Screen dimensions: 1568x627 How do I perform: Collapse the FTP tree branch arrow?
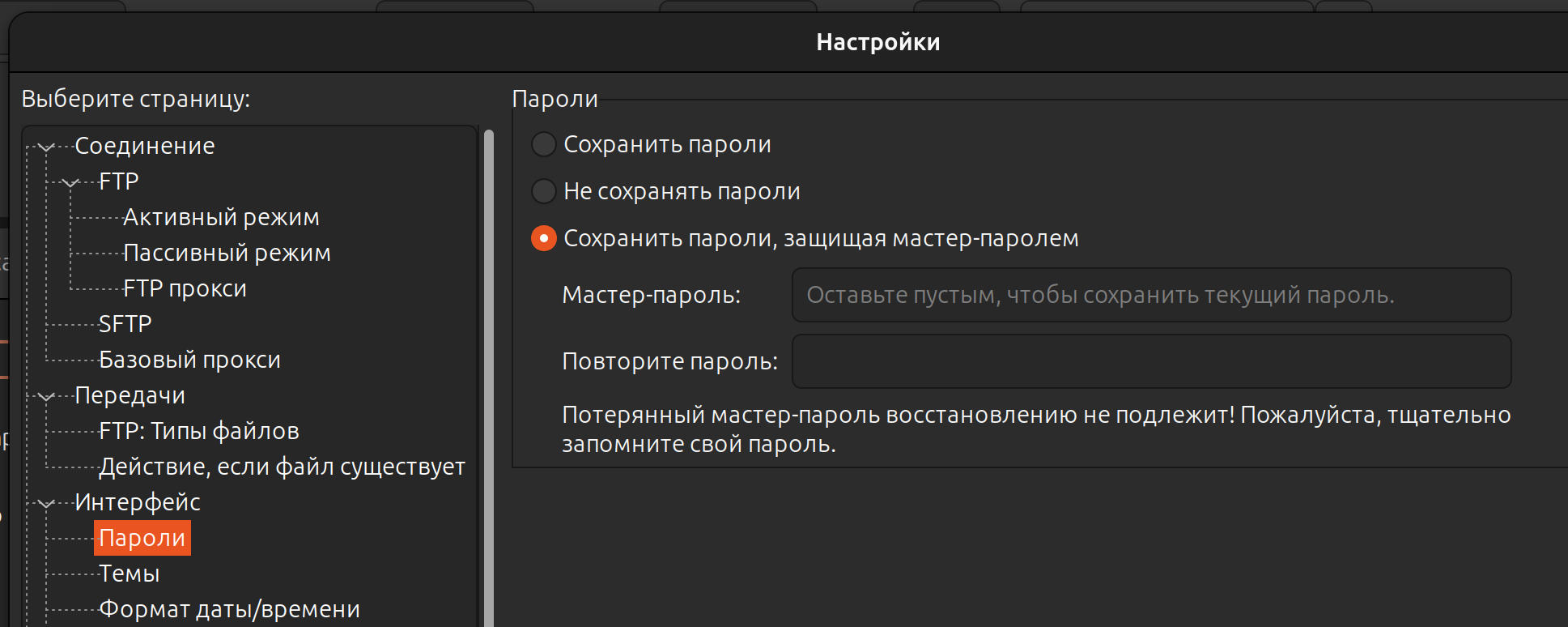(71, 182)
